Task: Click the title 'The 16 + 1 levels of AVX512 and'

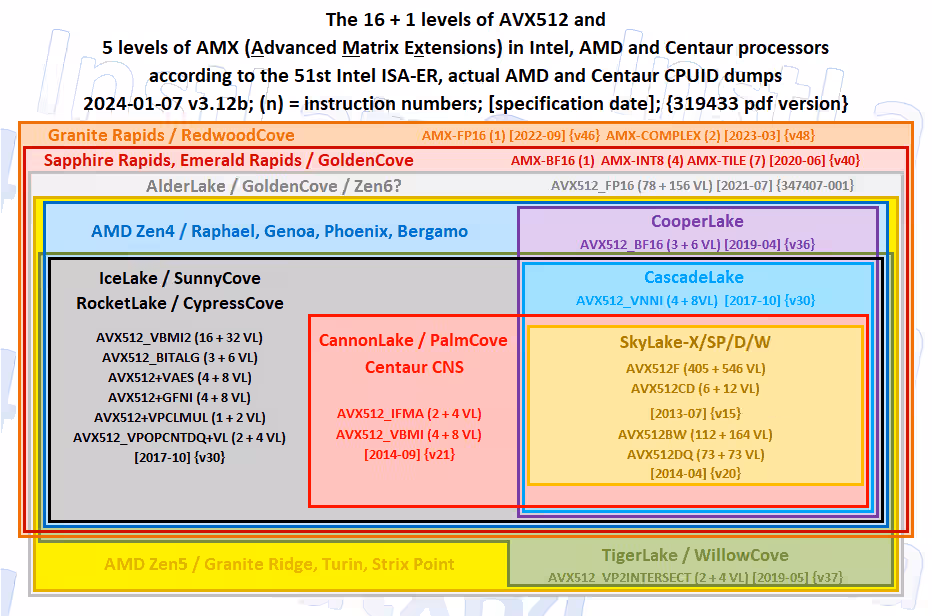Action: click(465, 20)
